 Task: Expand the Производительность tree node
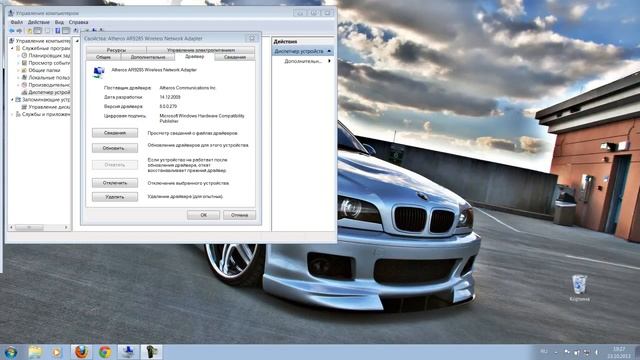(x=18, y=85)
